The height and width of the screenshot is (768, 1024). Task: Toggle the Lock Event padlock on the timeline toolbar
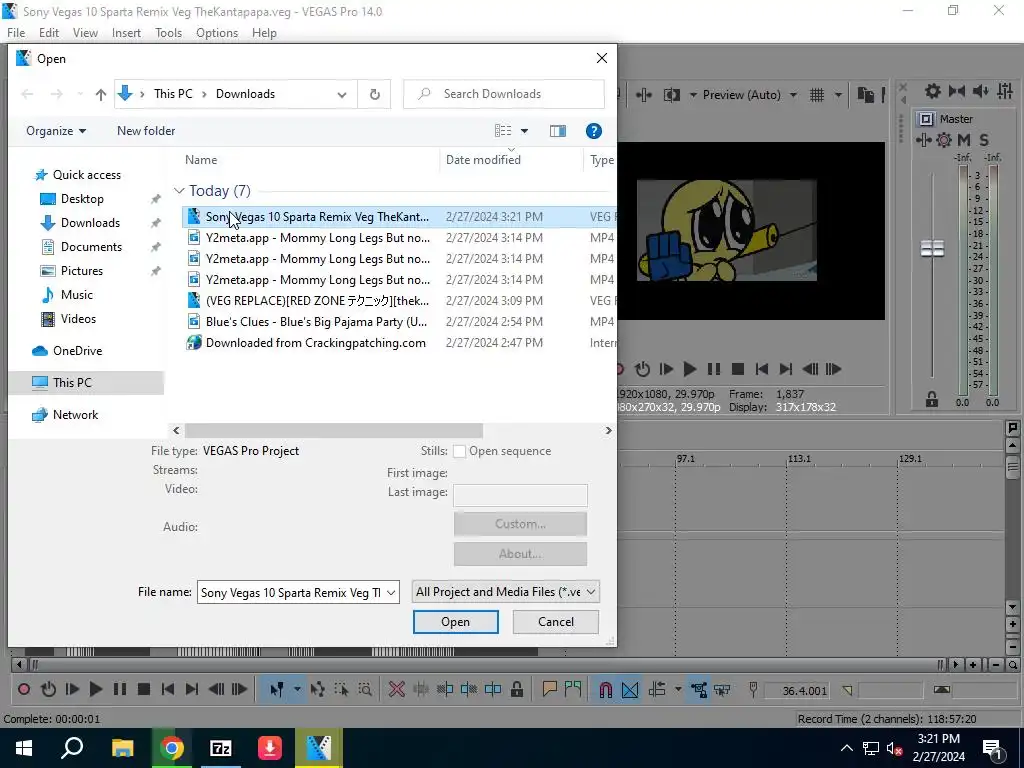(x=517, y=689)
